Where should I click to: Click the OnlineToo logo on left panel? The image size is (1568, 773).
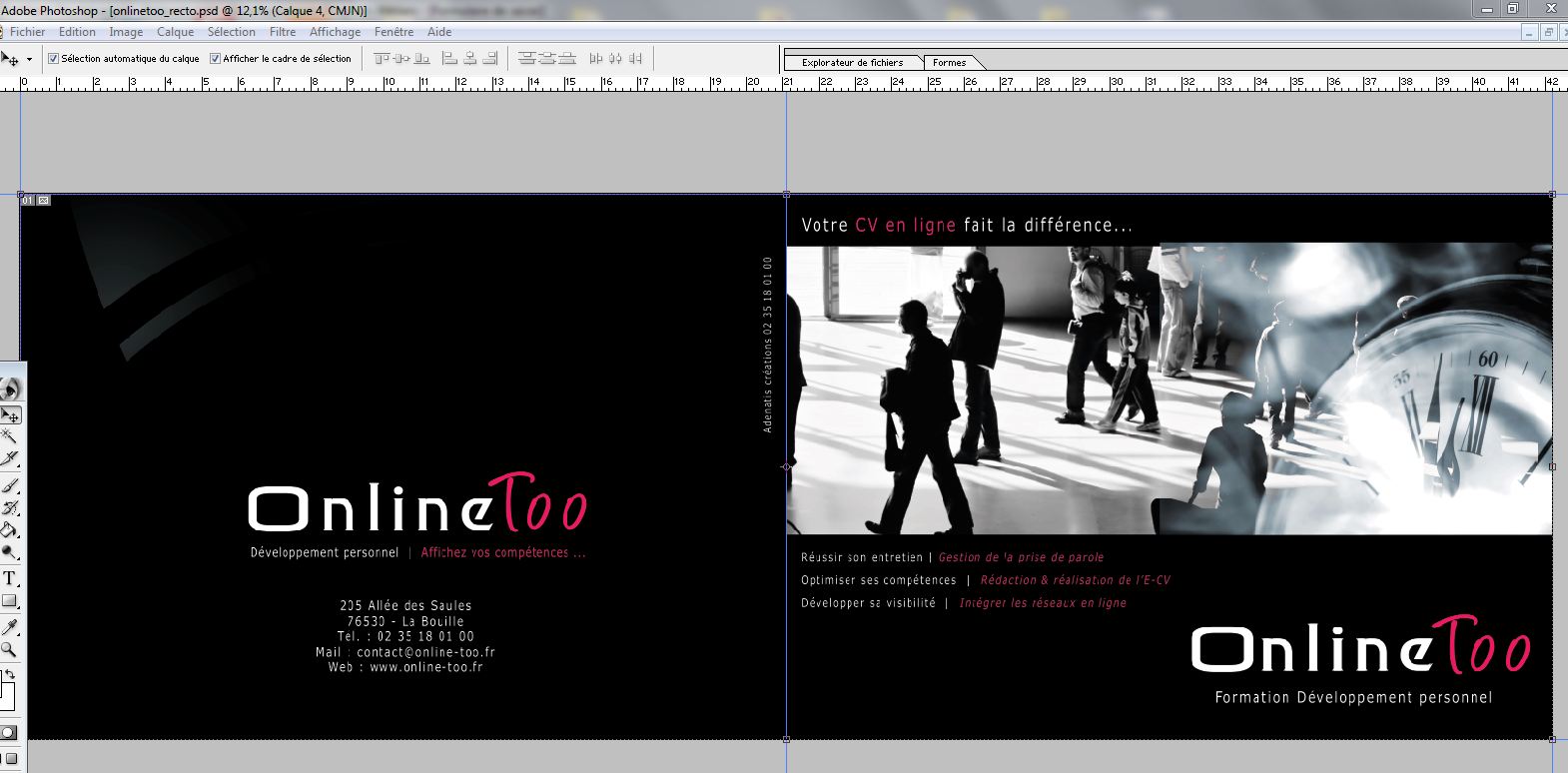(x=417, y=502)
